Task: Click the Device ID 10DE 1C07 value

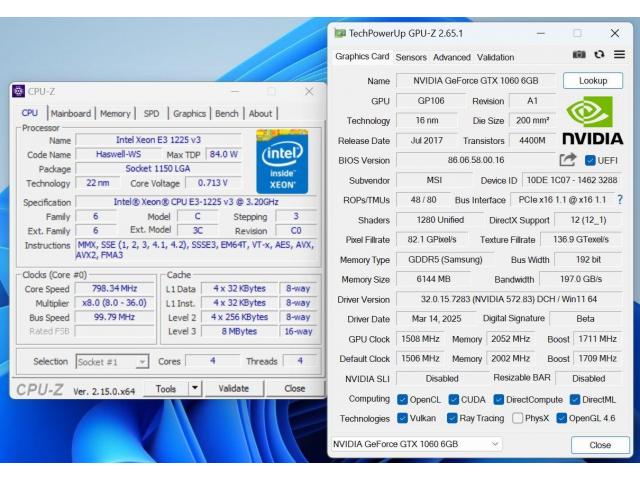Action: click(572, 180)
